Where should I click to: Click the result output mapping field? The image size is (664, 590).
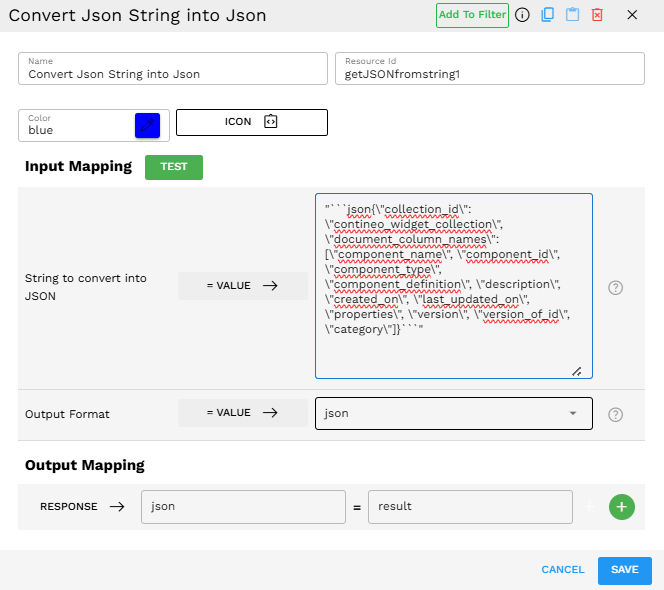click(x=470, y=507)
